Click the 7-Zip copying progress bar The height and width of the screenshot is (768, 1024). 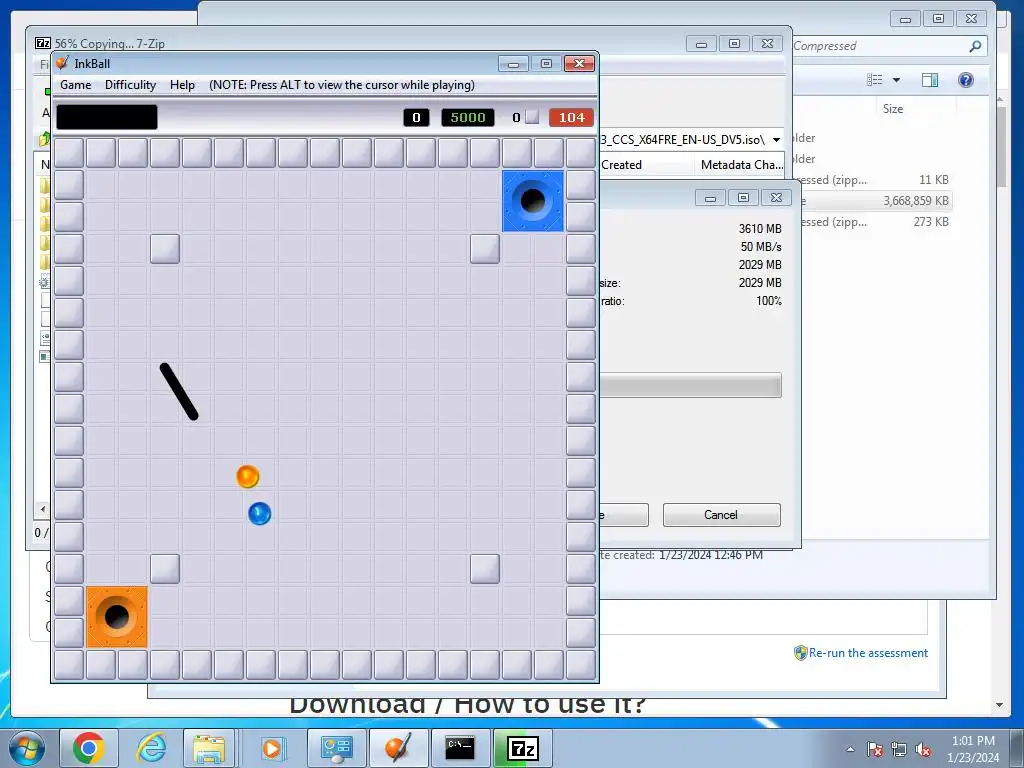(690, 385)
